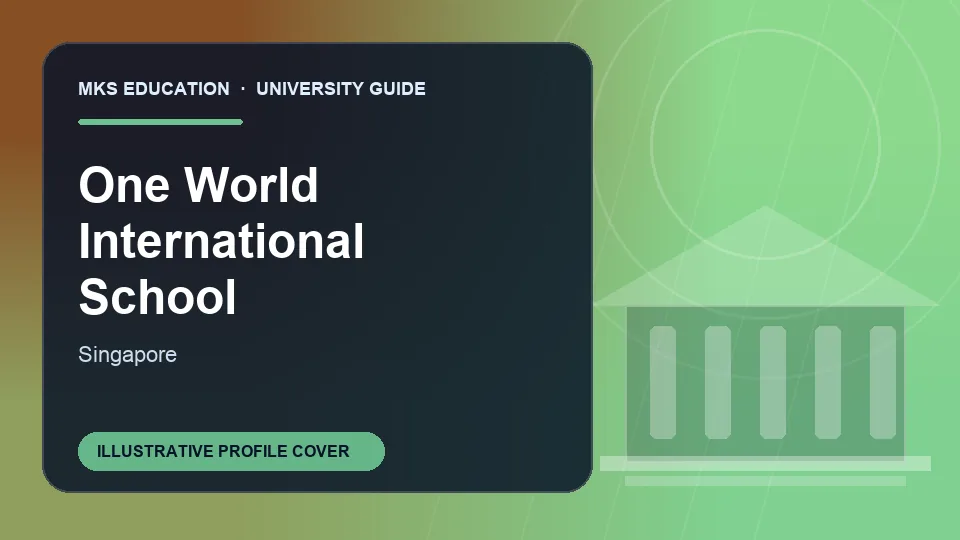Click the 'Singapore' location text
The width and height of the screenshot is (960, 540).
(127, 355)
